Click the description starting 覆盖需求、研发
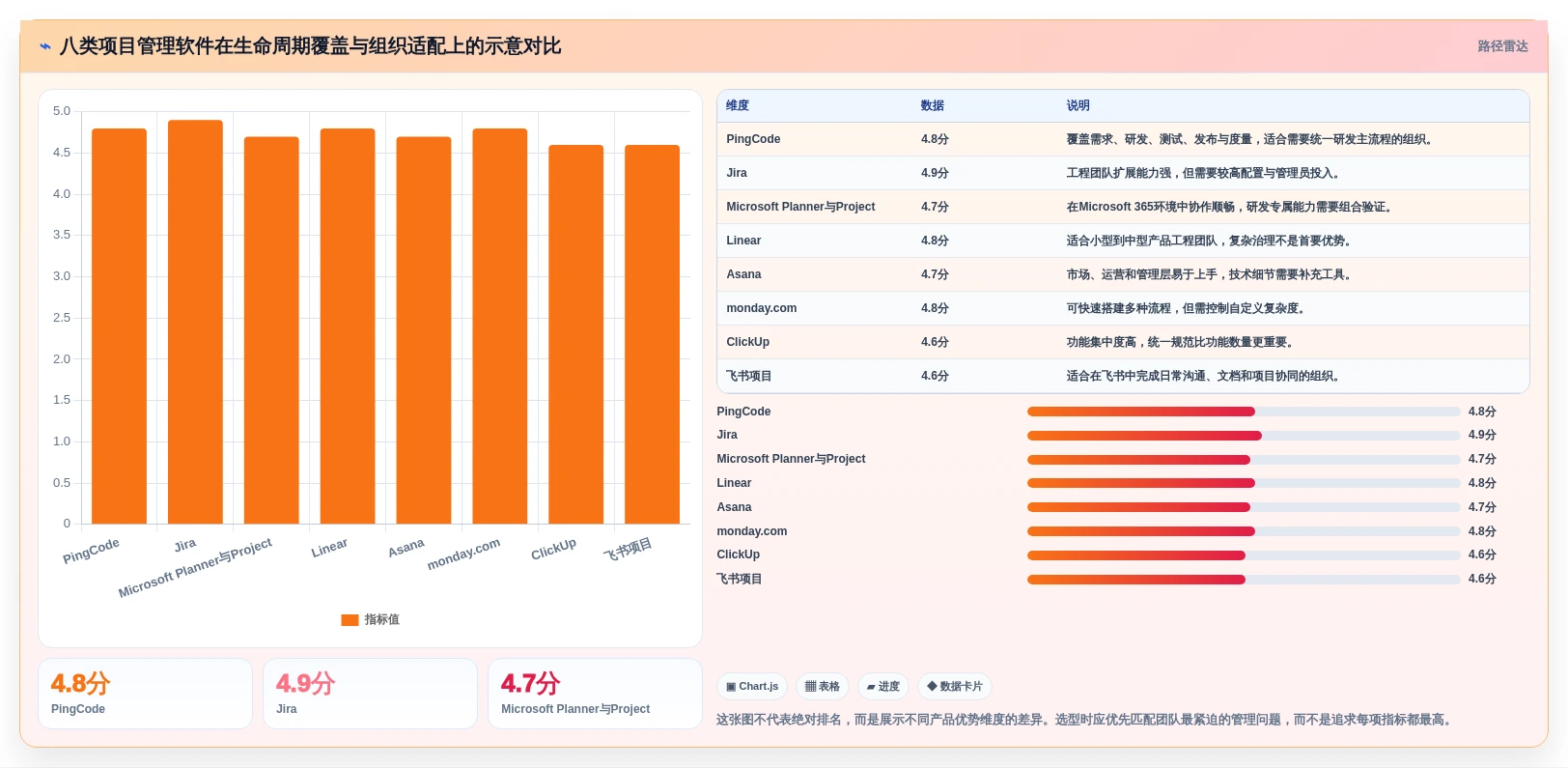1568x768 pixels. pyautogui.click(x=1252, y=139)
